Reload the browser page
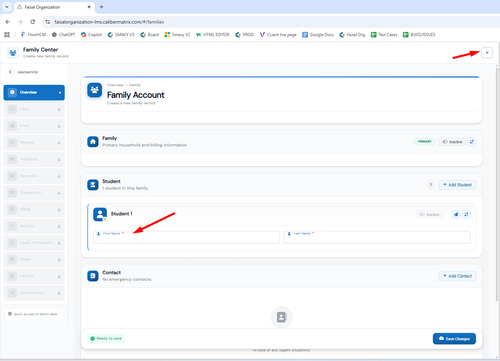The height and width of the screenshot is (361, 500). point(33,22)
